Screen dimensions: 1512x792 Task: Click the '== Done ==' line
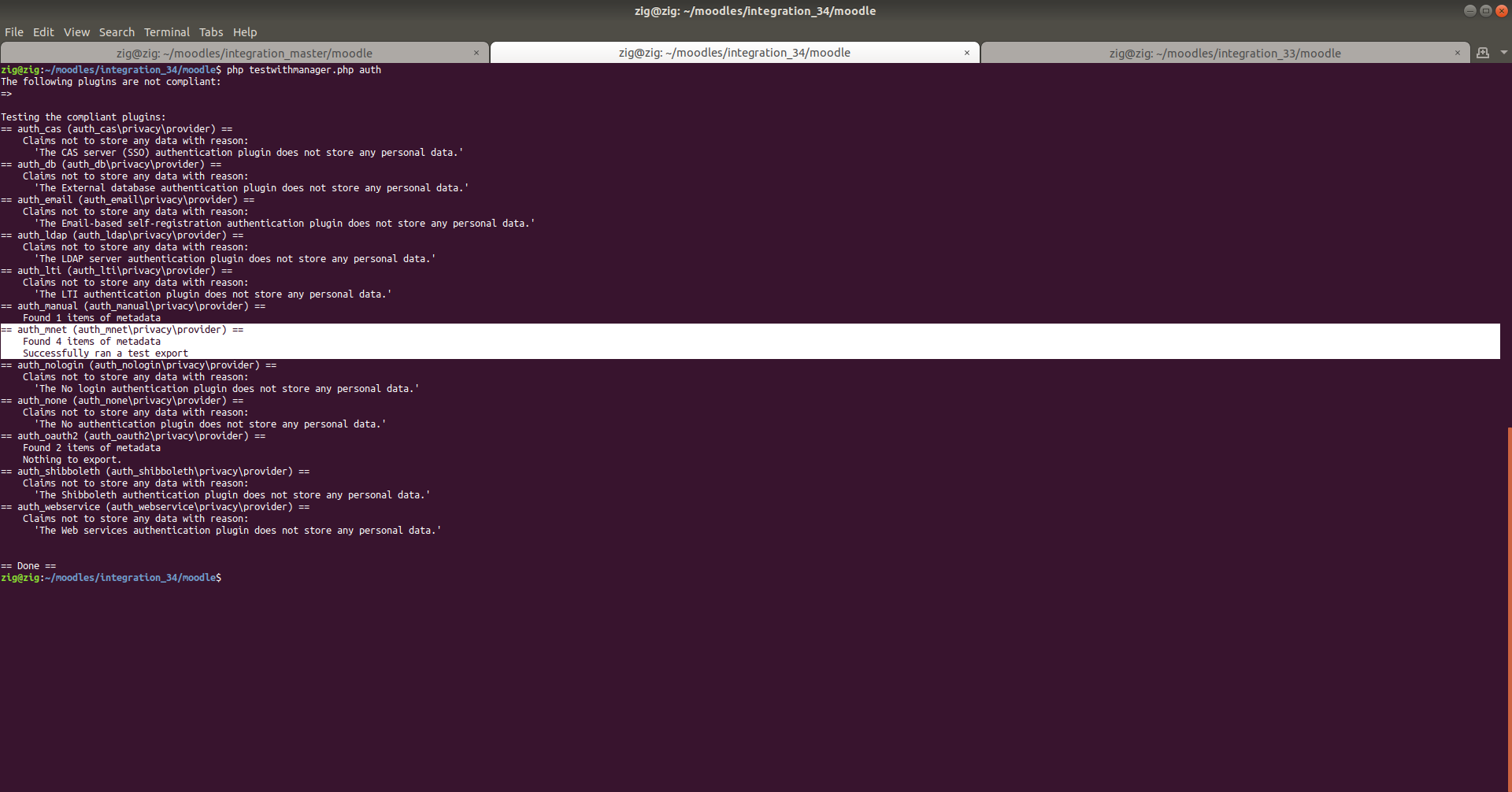tap(28, 566)
